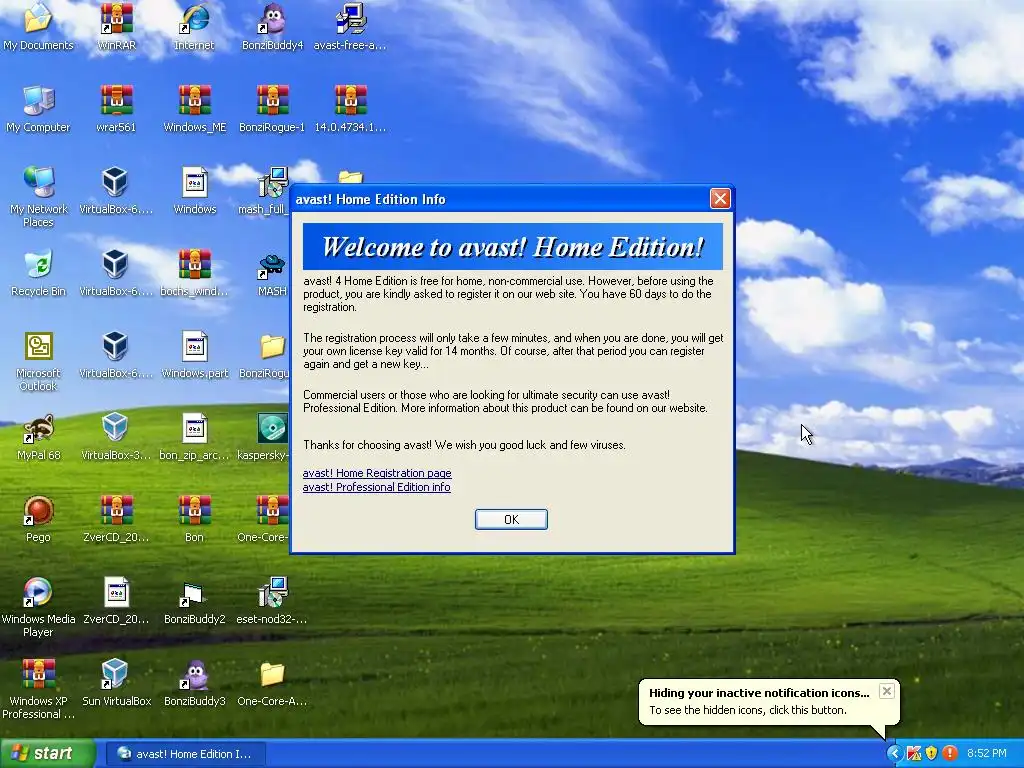Select BonziRogue-1 archive icon

[x=272, y=108]
